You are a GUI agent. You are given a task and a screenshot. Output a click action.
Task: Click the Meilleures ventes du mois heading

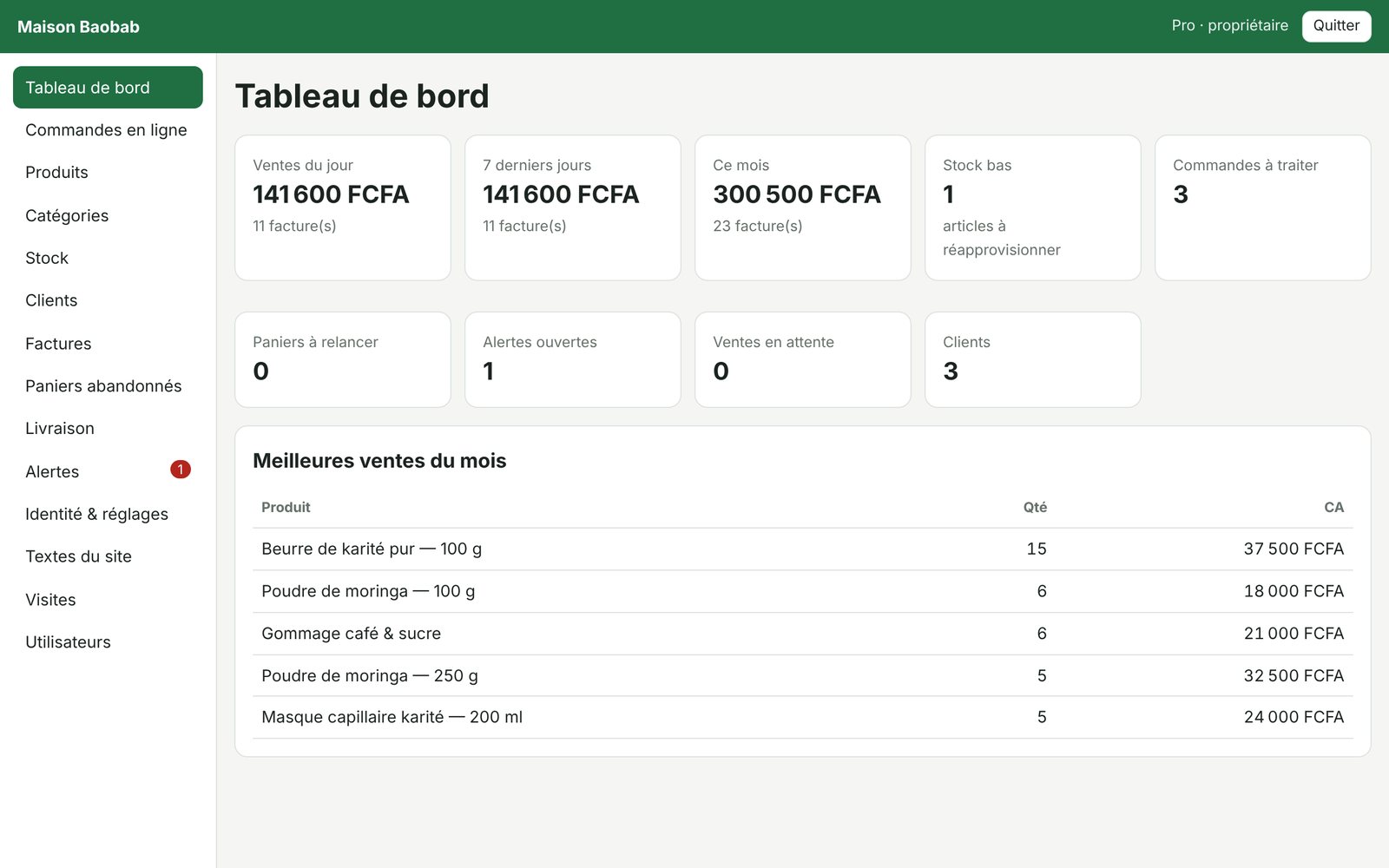(x=379, y=461)
